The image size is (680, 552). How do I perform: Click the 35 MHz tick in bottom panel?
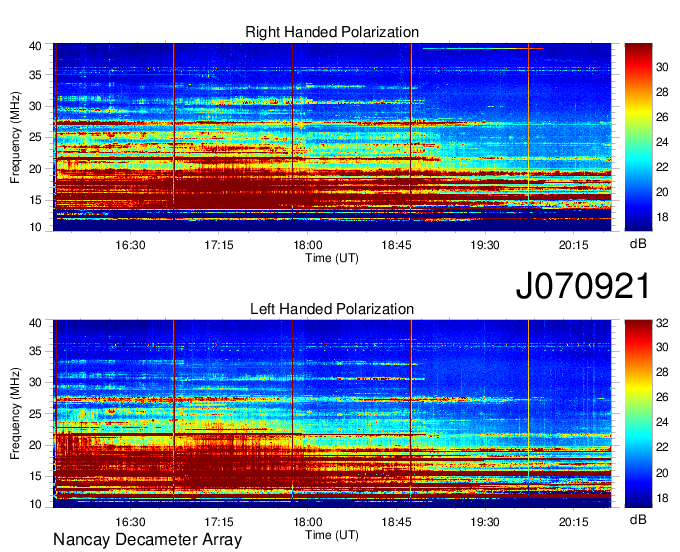tap(36, 351)
